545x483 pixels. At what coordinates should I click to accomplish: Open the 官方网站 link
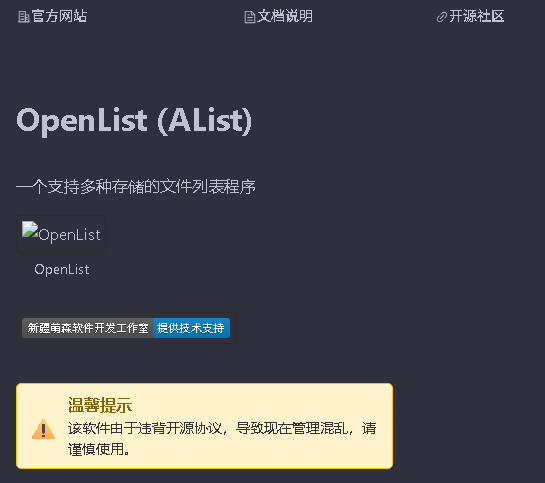click(x=59, y=16)
